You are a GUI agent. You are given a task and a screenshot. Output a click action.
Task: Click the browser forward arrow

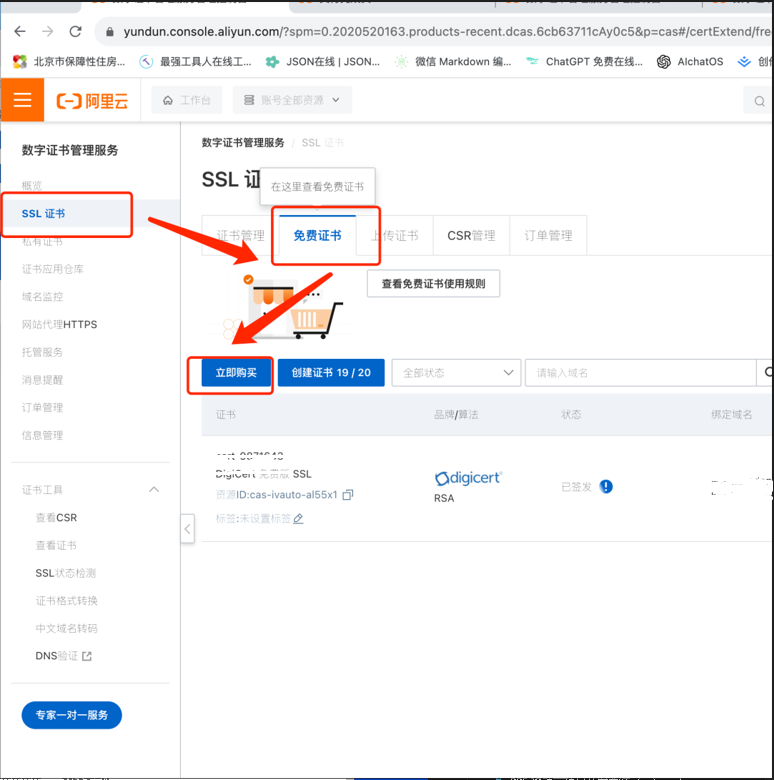tap(47, 32)
